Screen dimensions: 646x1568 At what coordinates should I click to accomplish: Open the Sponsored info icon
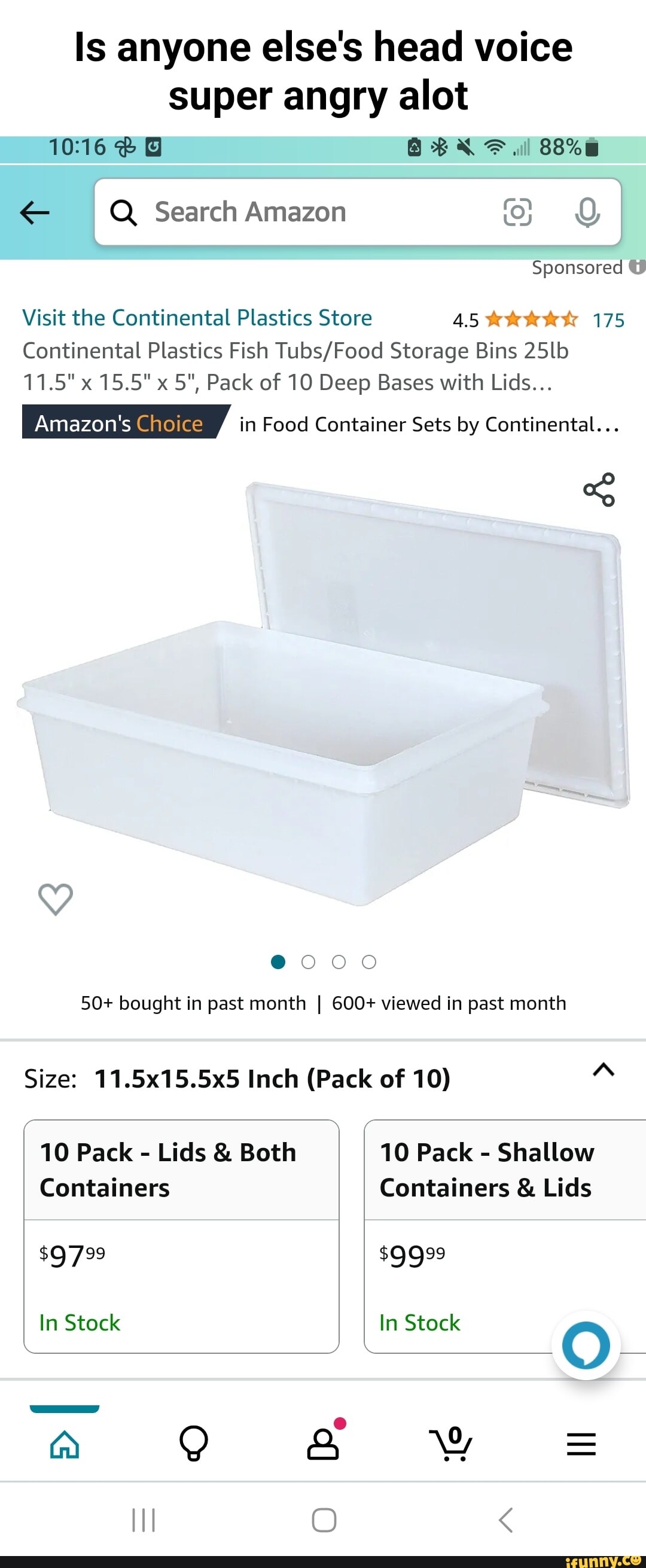point(637,267)
